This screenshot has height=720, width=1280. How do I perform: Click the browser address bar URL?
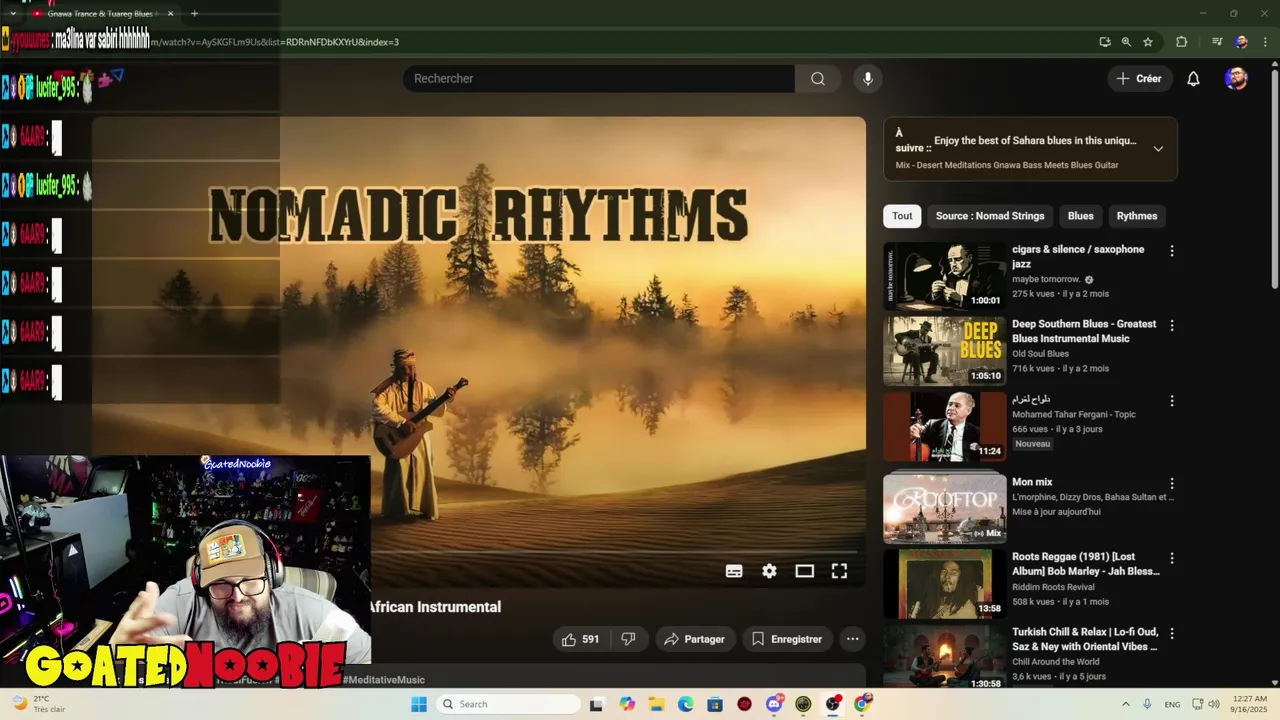click(x=274, y=42)
